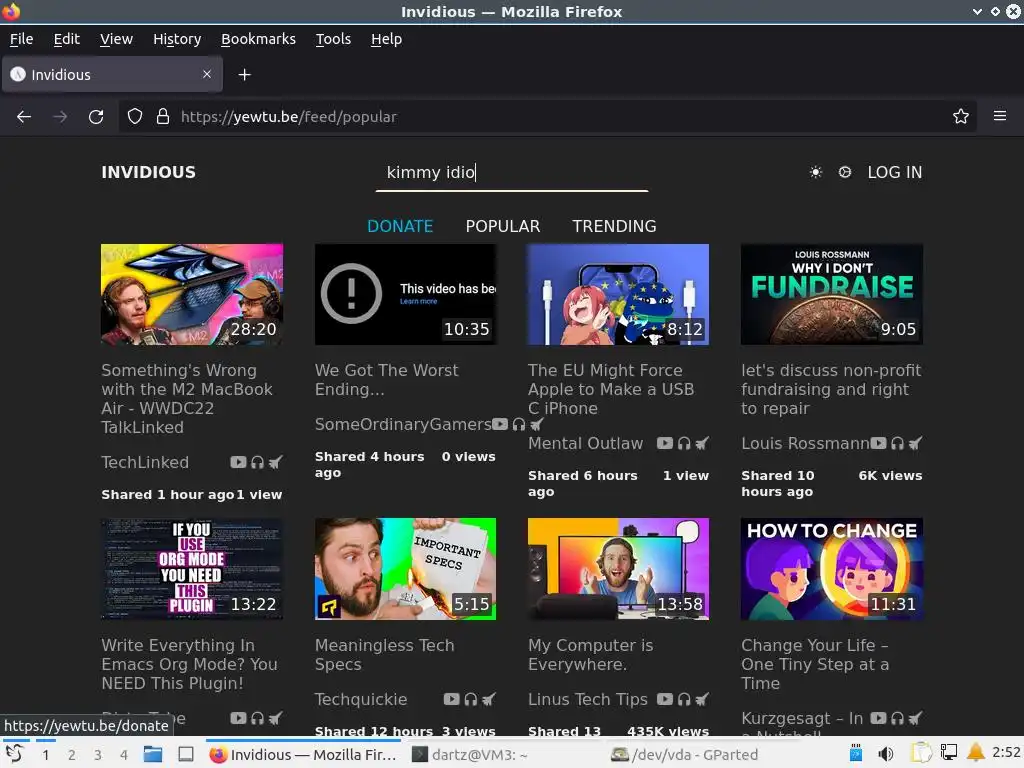
Task: Click 'Change Your Life – One Tiny Step' title
Action: point(815,664)
